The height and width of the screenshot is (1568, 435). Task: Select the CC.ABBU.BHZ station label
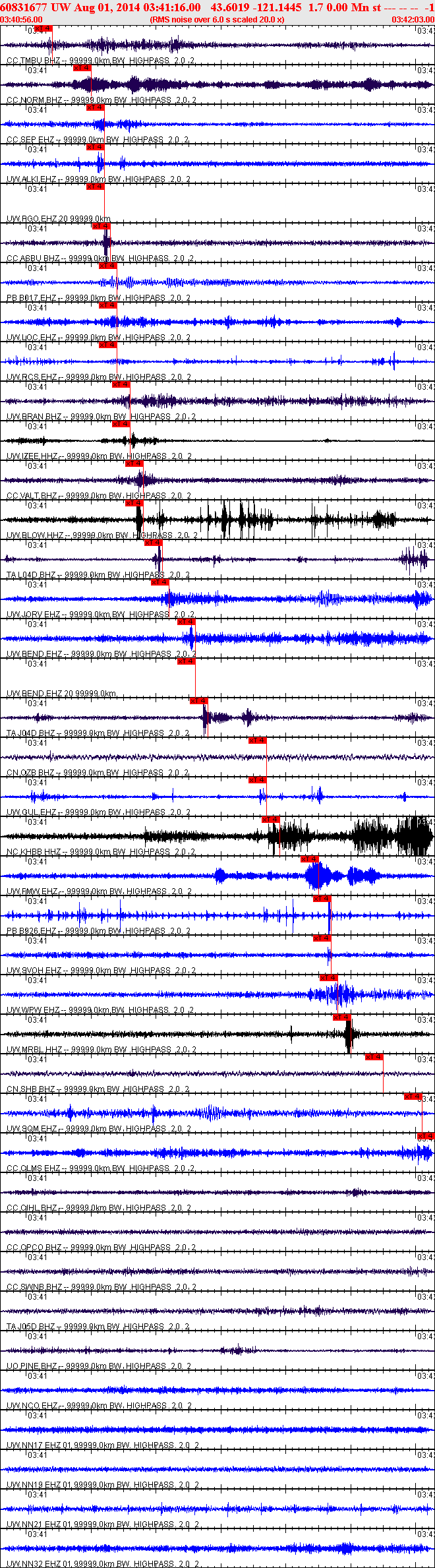(100, 258)
